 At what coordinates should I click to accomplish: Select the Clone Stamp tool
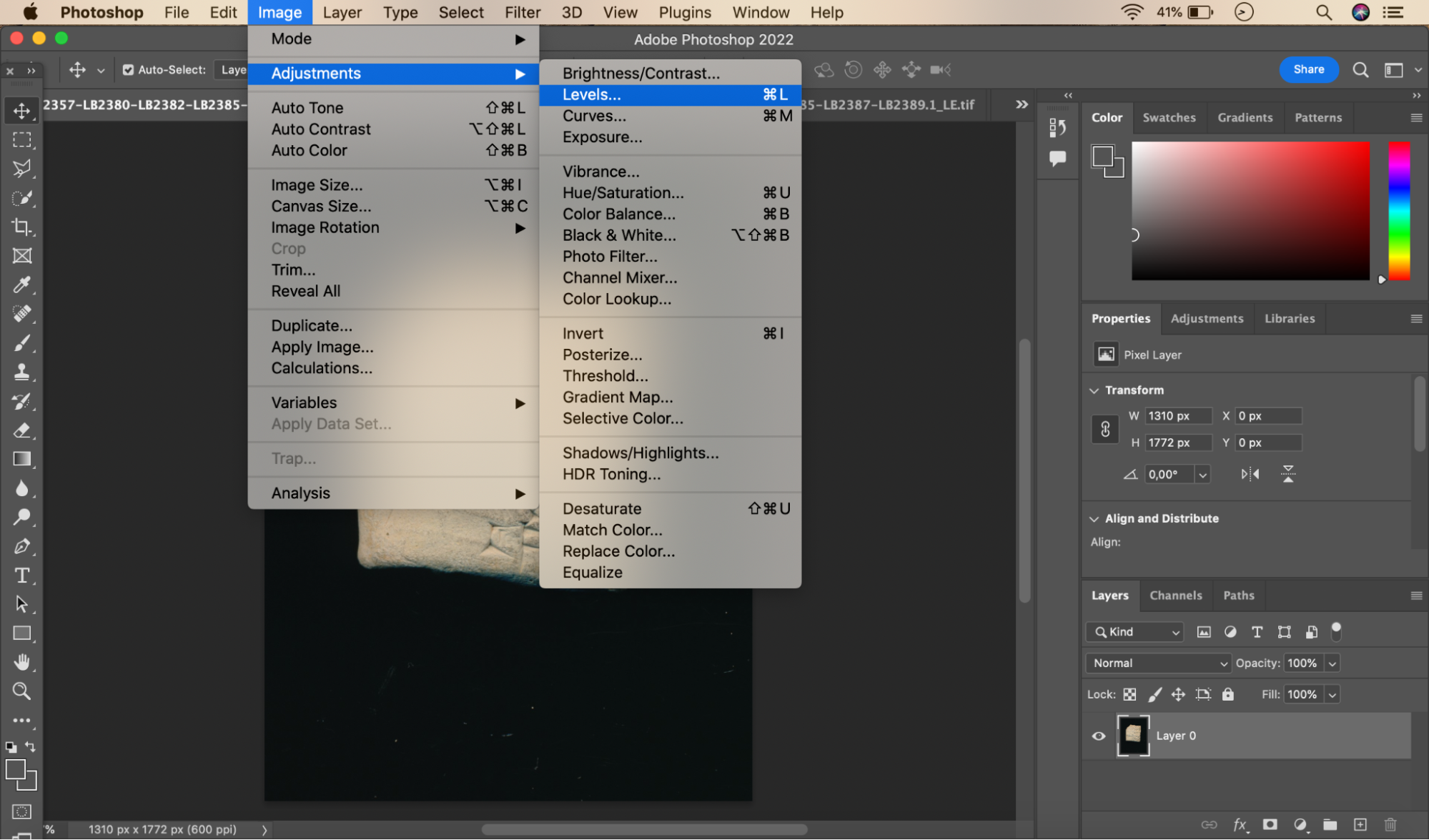21,372
